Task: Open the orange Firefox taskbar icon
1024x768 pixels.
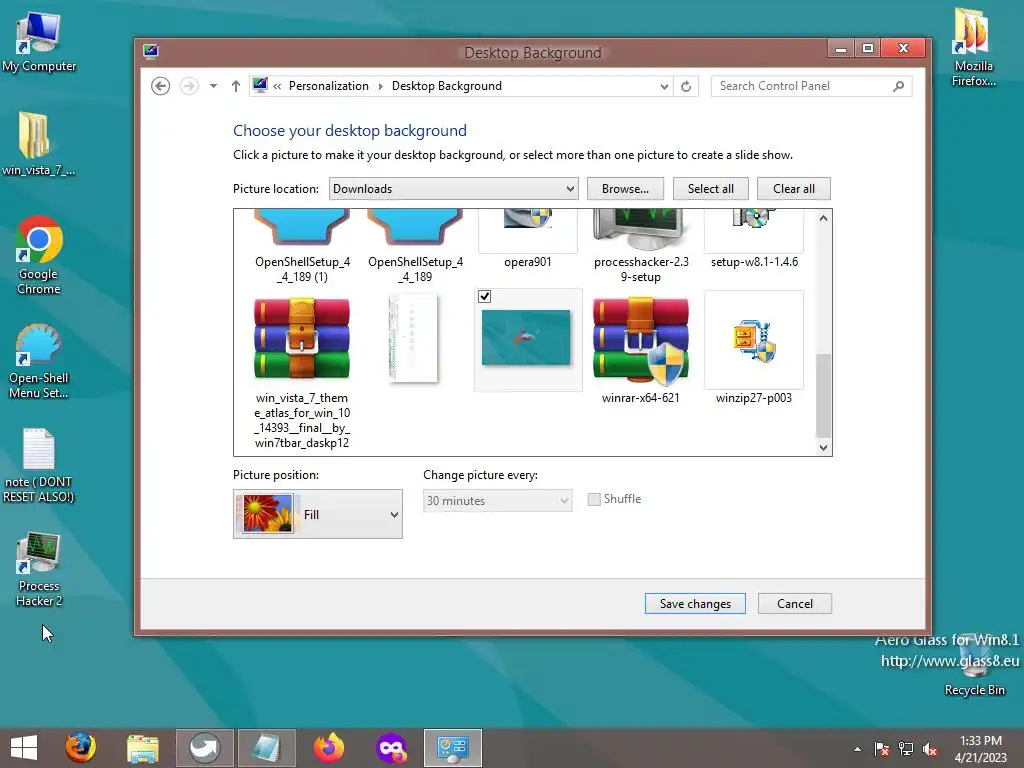Action: (x=328, y=748)
